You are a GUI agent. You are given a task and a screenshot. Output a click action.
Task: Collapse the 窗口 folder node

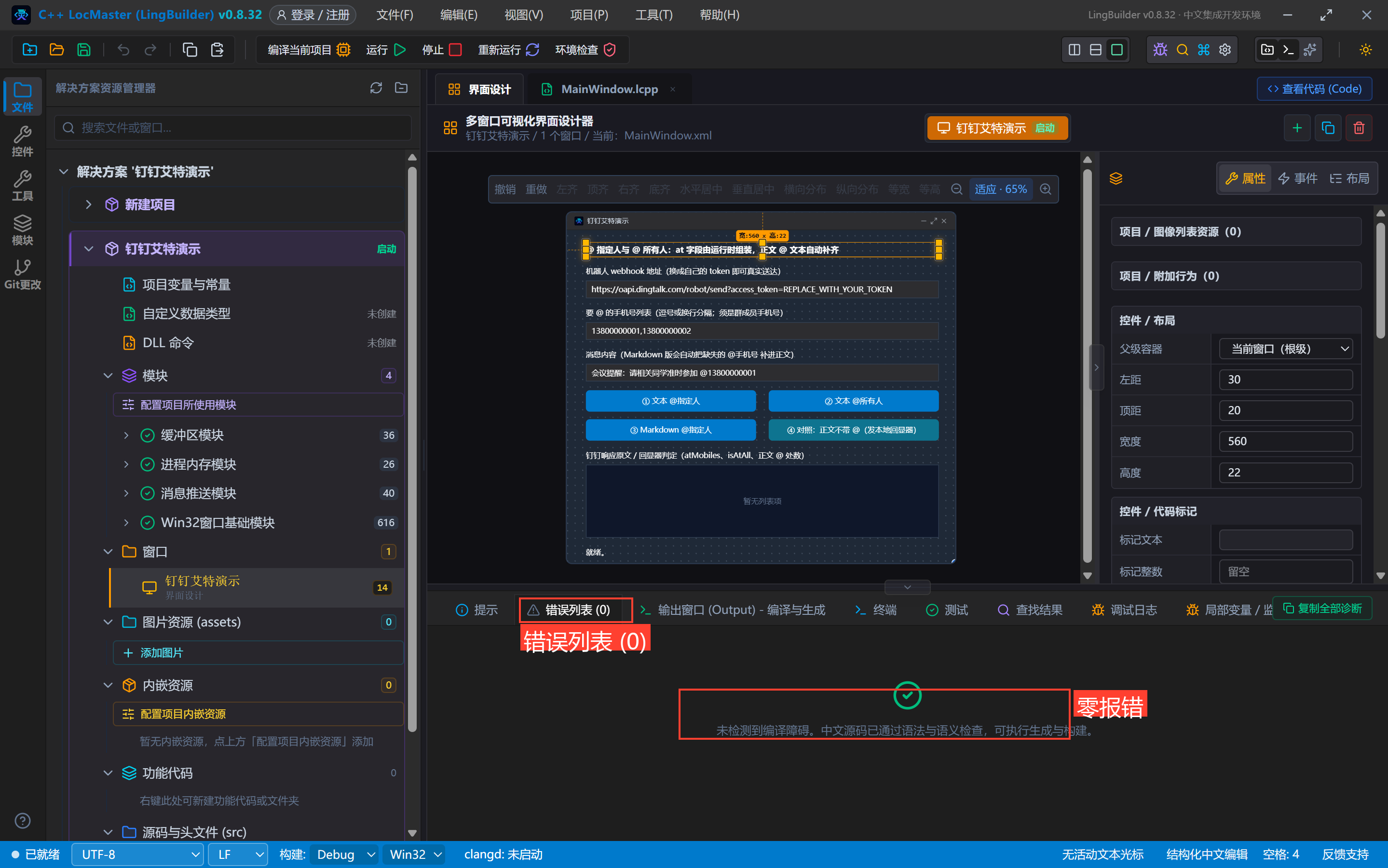tap(108, 552)
